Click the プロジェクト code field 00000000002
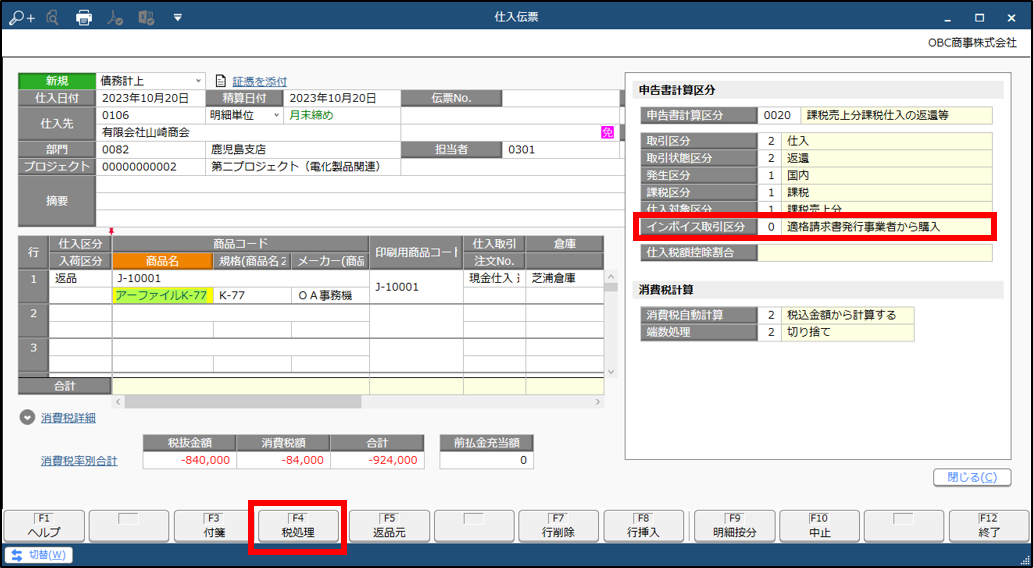This screenshot has height=568, width=1033. pyautogui.click(x=151, y=167)
